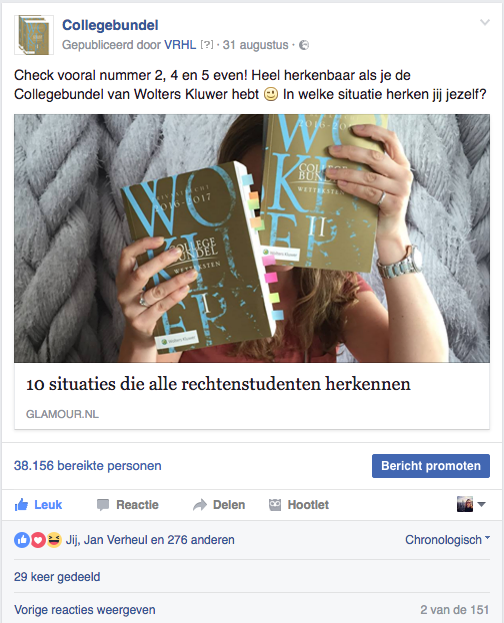Click the Hootlet owl icon
Screen dimensions: 504x623
coord(275,505)
